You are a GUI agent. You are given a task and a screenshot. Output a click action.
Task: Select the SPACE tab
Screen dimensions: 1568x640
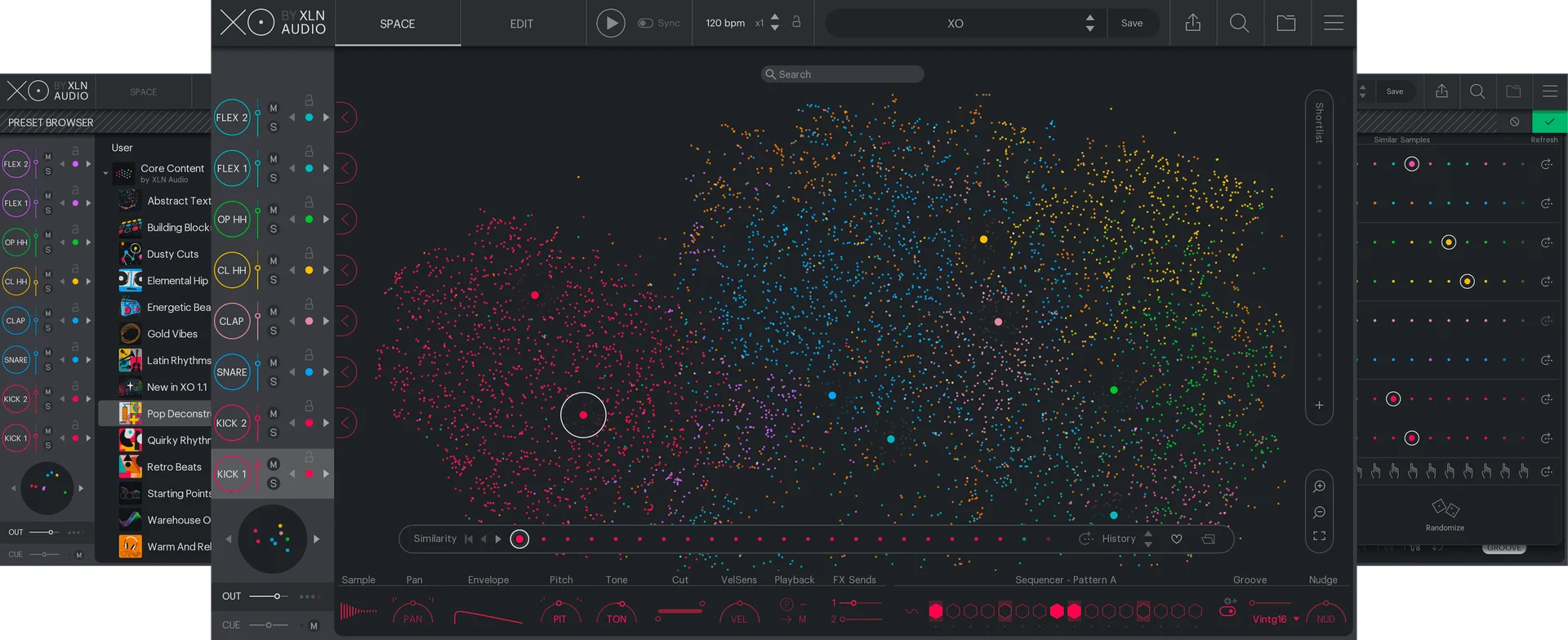click(397, 24)
